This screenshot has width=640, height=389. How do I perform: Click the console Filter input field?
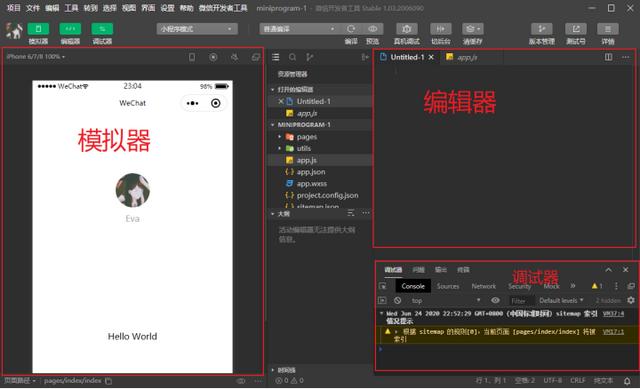[x=522, y=301]
